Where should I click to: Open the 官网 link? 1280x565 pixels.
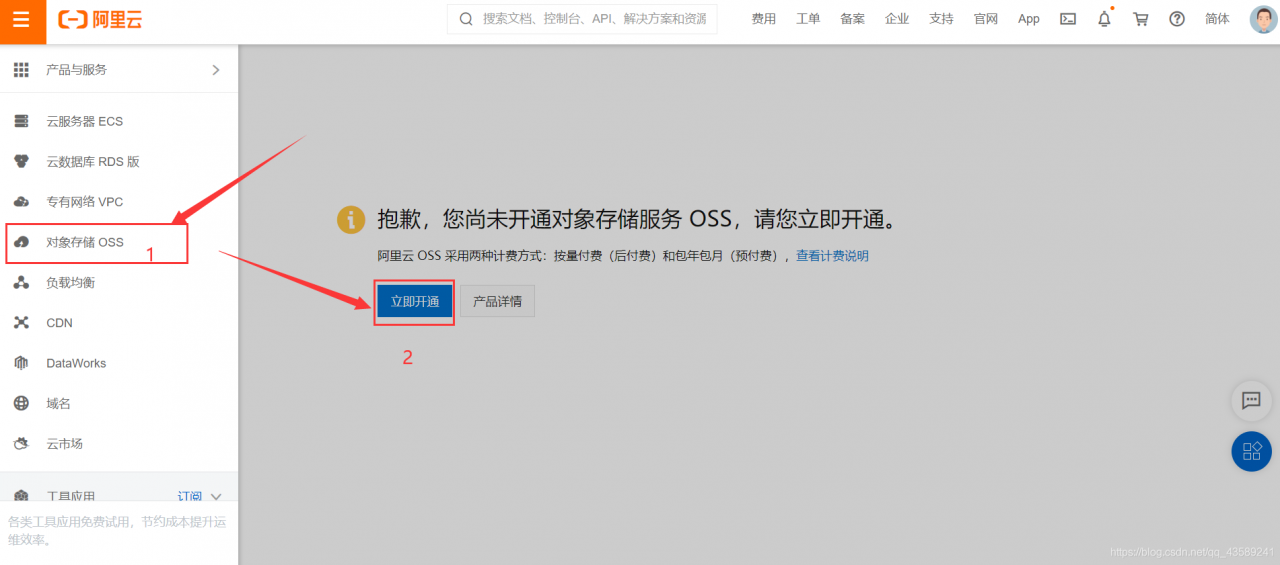[x=986, y=19]
